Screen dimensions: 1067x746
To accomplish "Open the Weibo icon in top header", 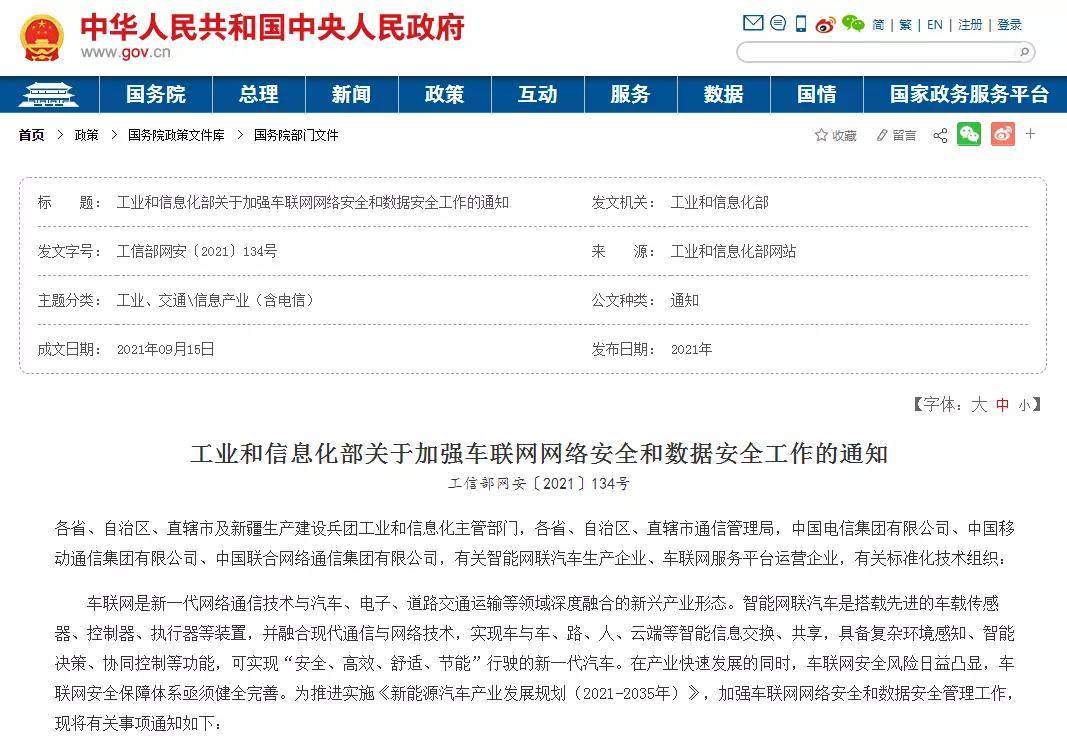I will pyautogui.click(x=825, y=25).
